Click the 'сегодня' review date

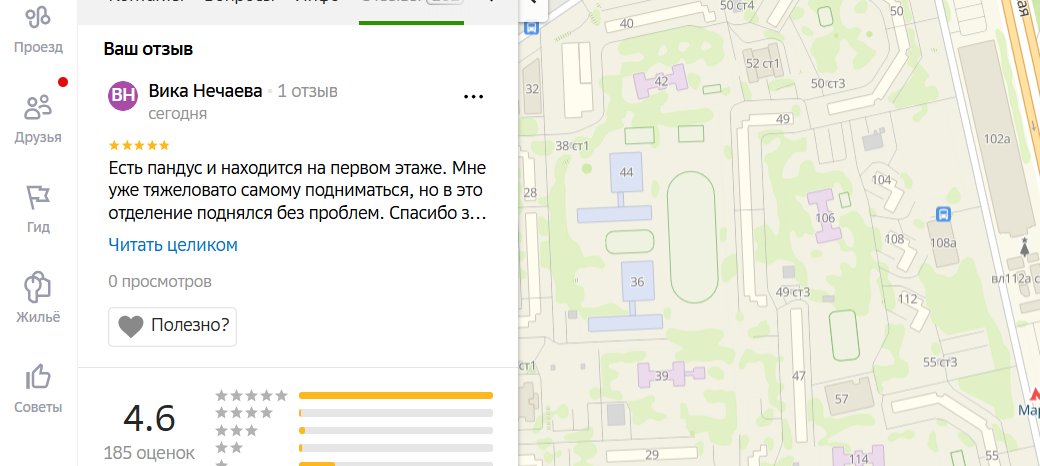coord(178,114)
